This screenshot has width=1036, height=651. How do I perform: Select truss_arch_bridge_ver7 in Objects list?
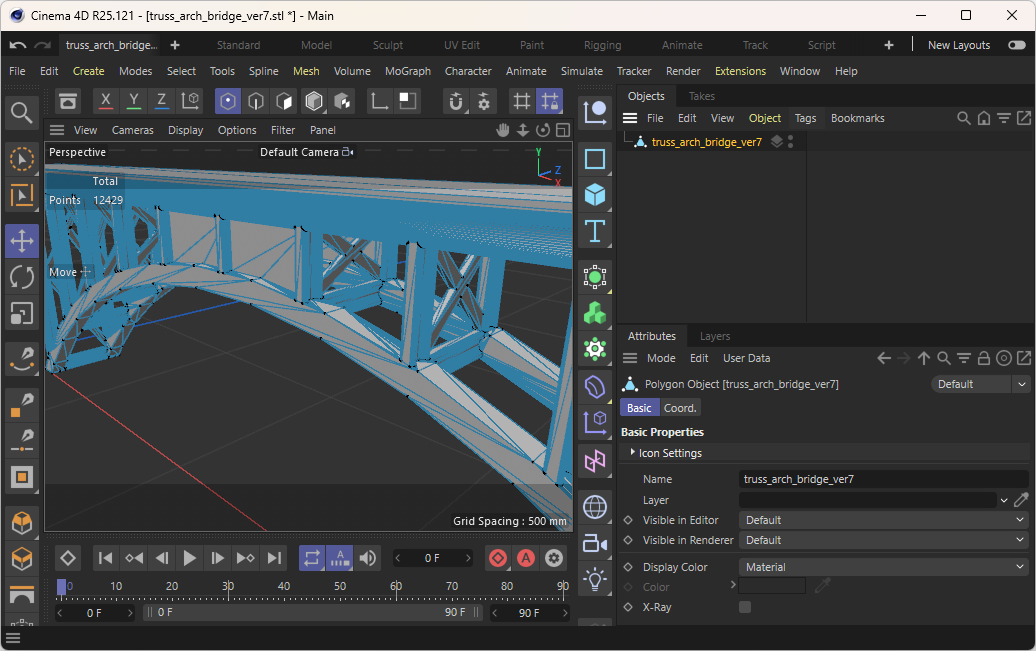tap(706, 142)
